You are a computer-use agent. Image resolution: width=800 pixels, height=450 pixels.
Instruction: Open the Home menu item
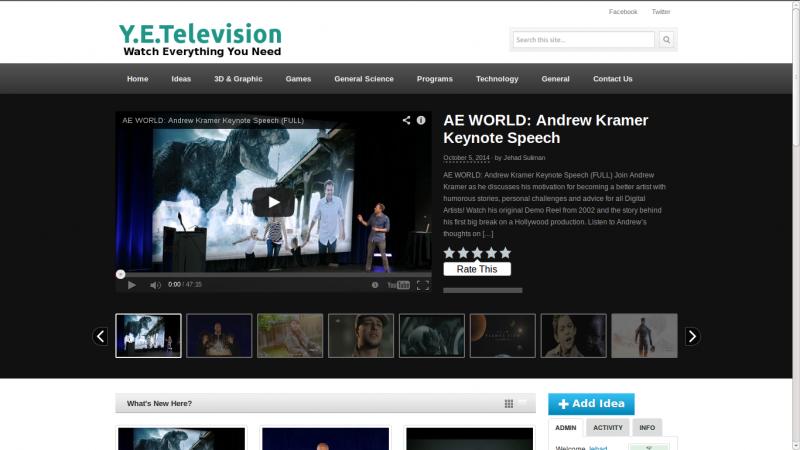tap(138, 79)
